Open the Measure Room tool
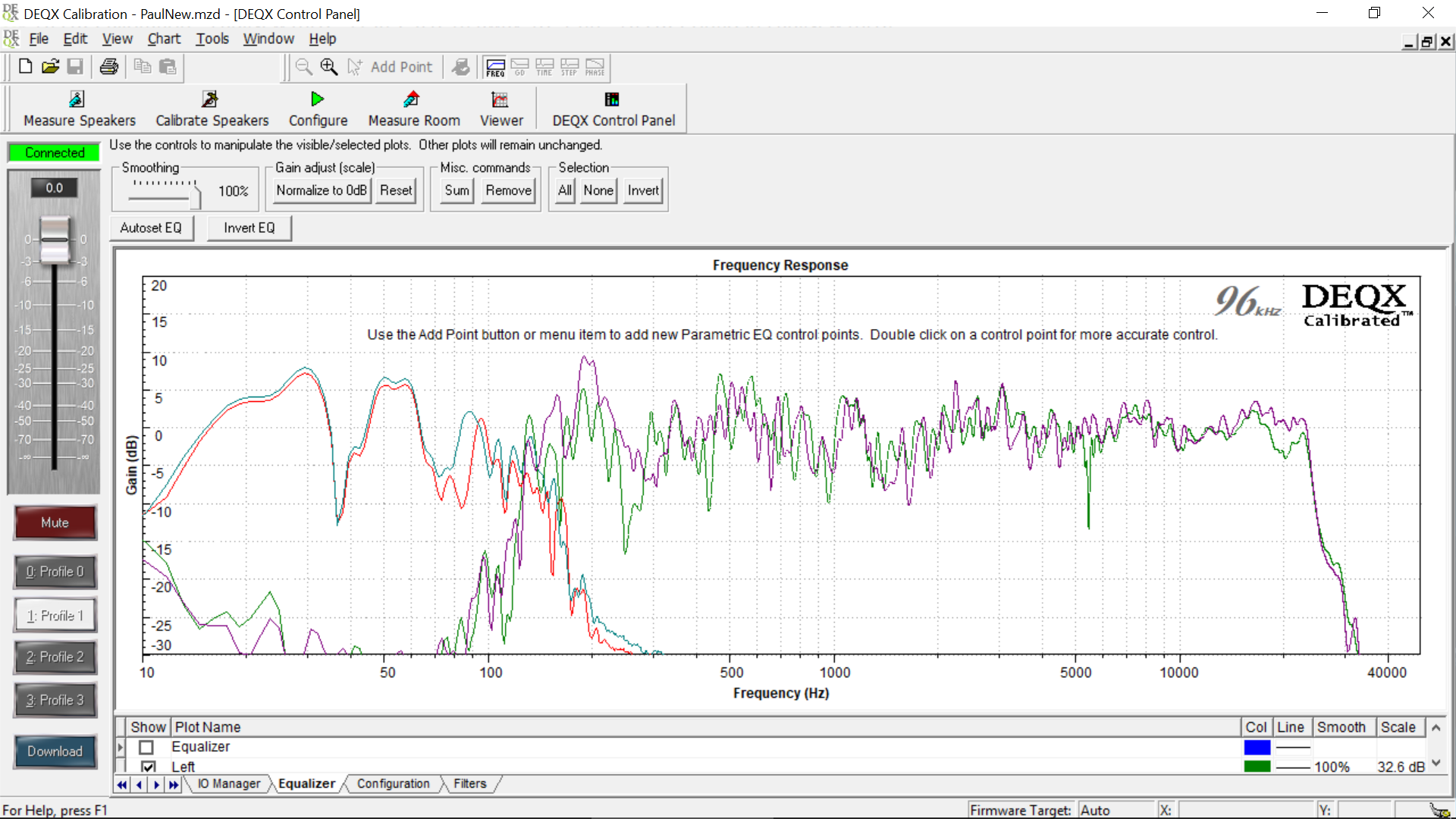This screenshot has height=819, width=1456. pyautogui.click(x=413, y=108)
